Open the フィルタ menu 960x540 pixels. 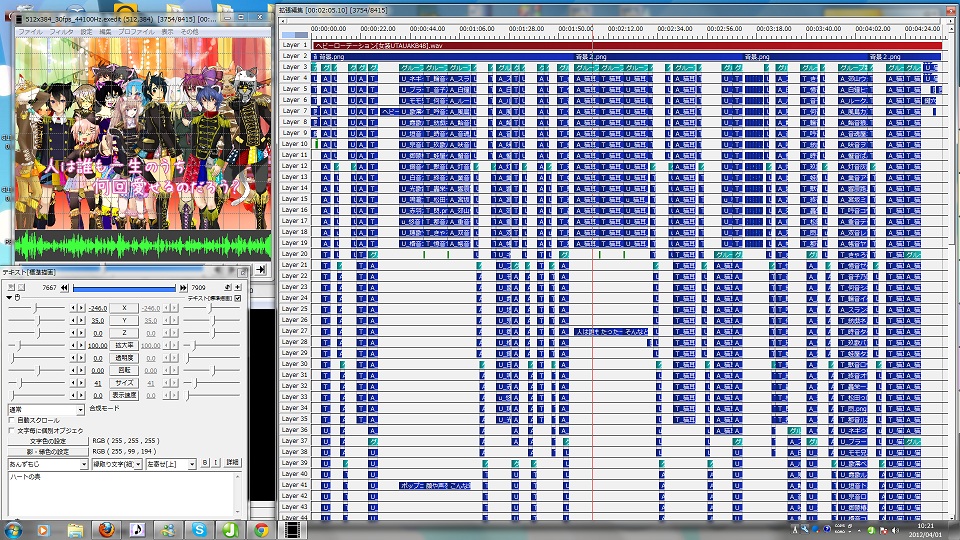[x=61, y=32]
